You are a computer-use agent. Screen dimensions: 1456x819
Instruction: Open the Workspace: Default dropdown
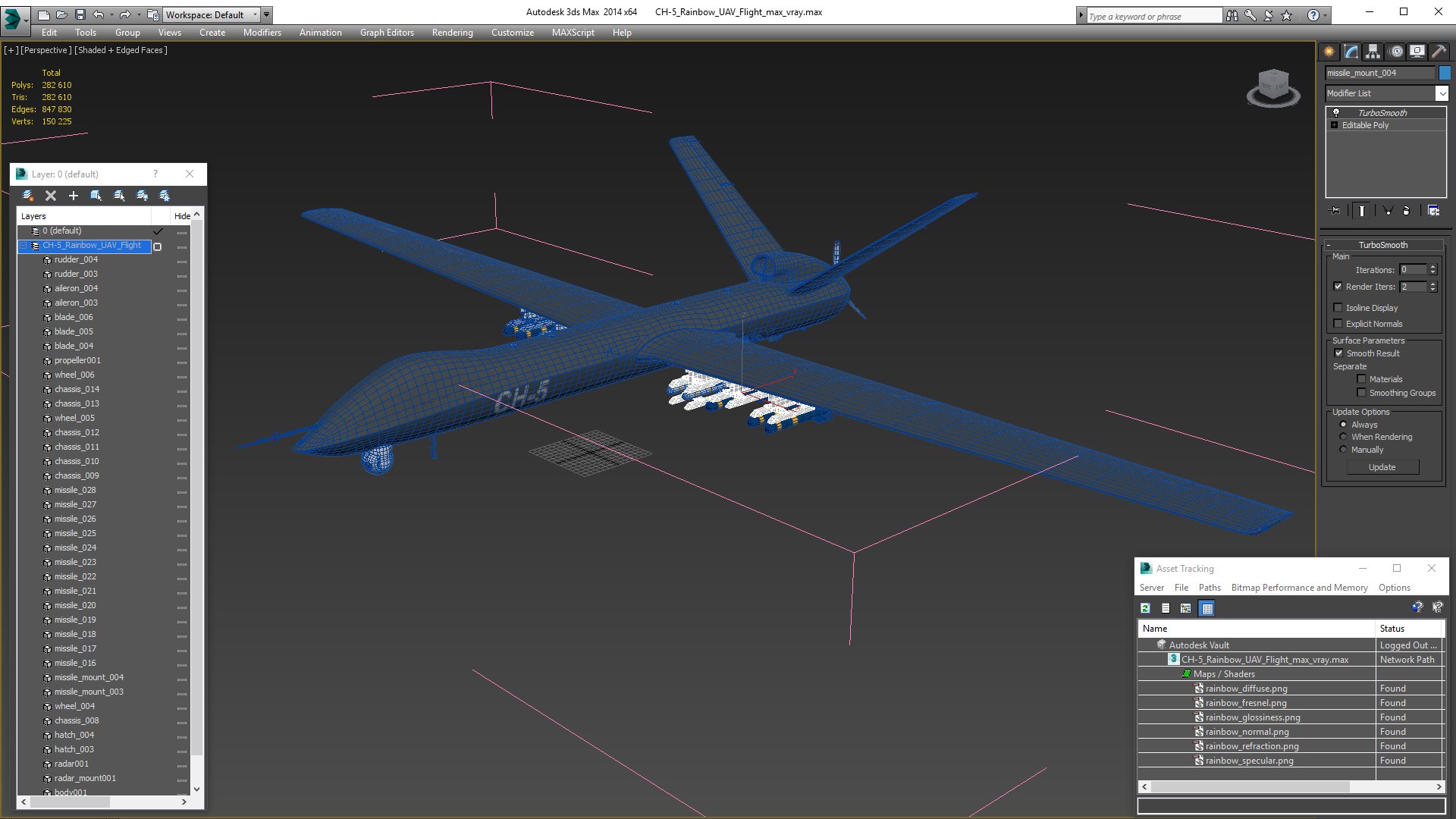pos(212,14)
